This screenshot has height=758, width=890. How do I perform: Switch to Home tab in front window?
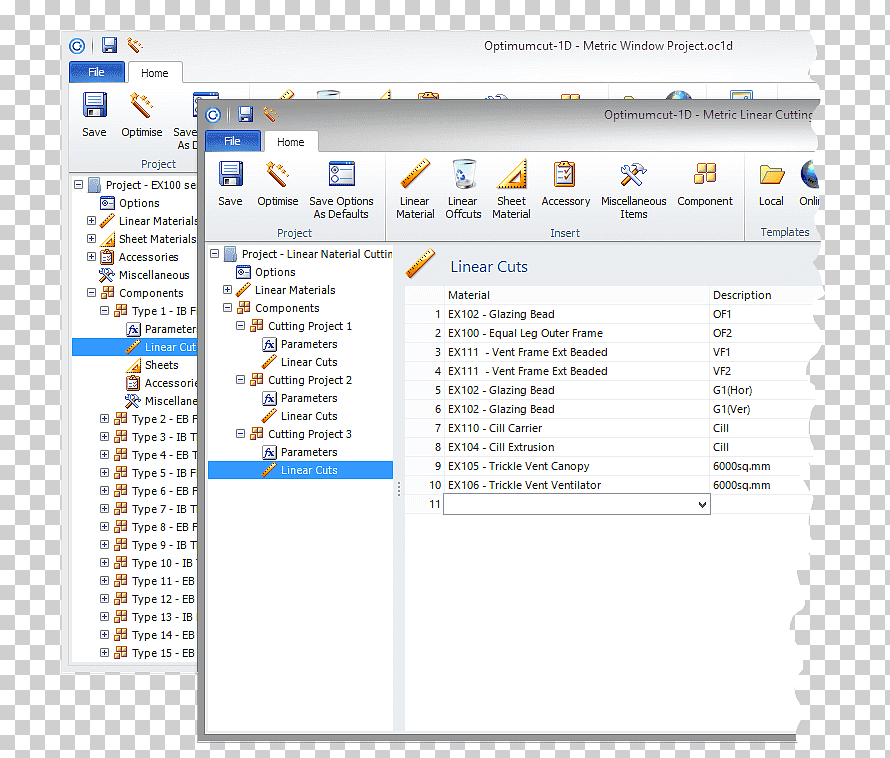(291, 142)
